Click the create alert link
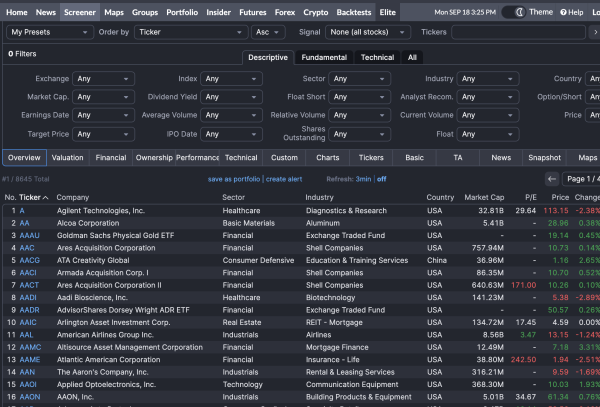Viewport: 600px width, 407px height. pyautogui.click(x=284, y=178)
